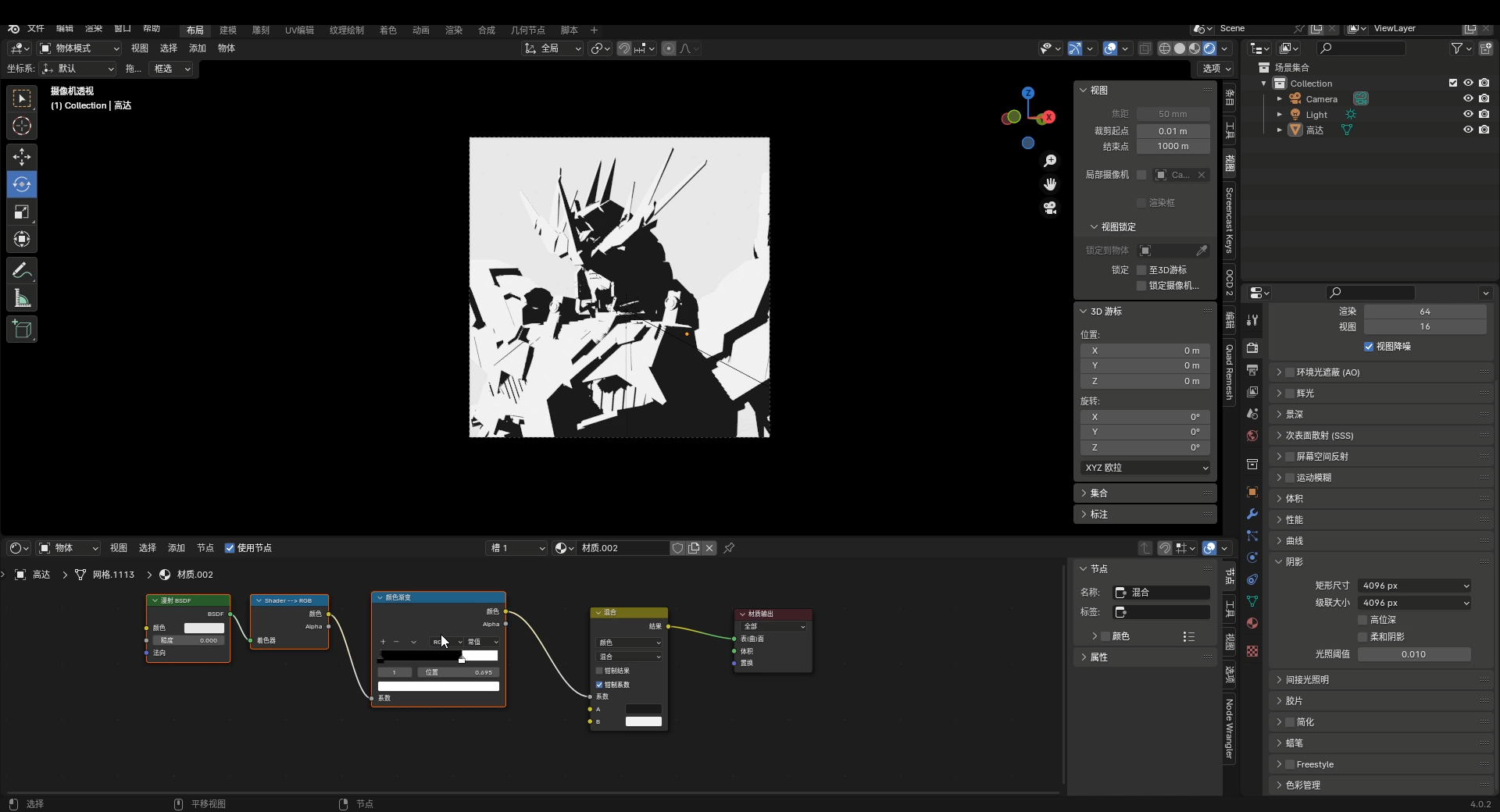Expand the Camera item in outliner
This screenshot has height=812, width=1500.
click(x=1279, y=99)
